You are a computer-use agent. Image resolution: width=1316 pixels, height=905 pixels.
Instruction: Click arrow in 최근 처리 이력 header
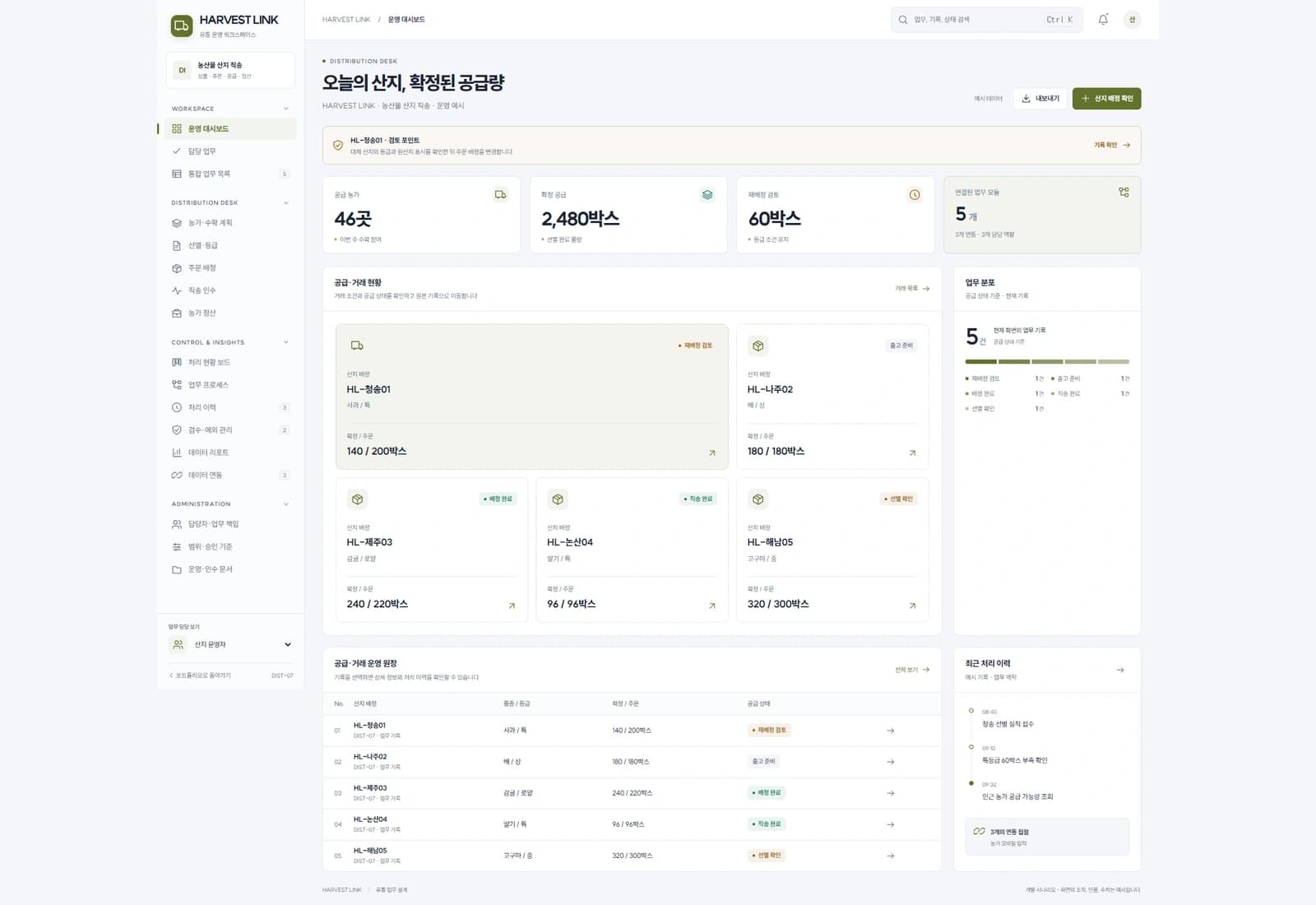[1120, 670]
